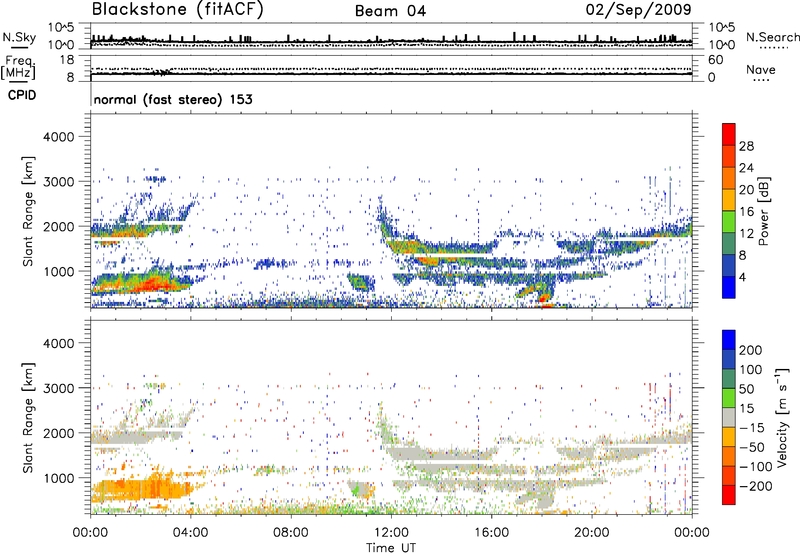Image resolution: width=800 pixels, height=554 pixels.
Task: Click the '20:00' time tick label
Action: [x=591, y=533]
